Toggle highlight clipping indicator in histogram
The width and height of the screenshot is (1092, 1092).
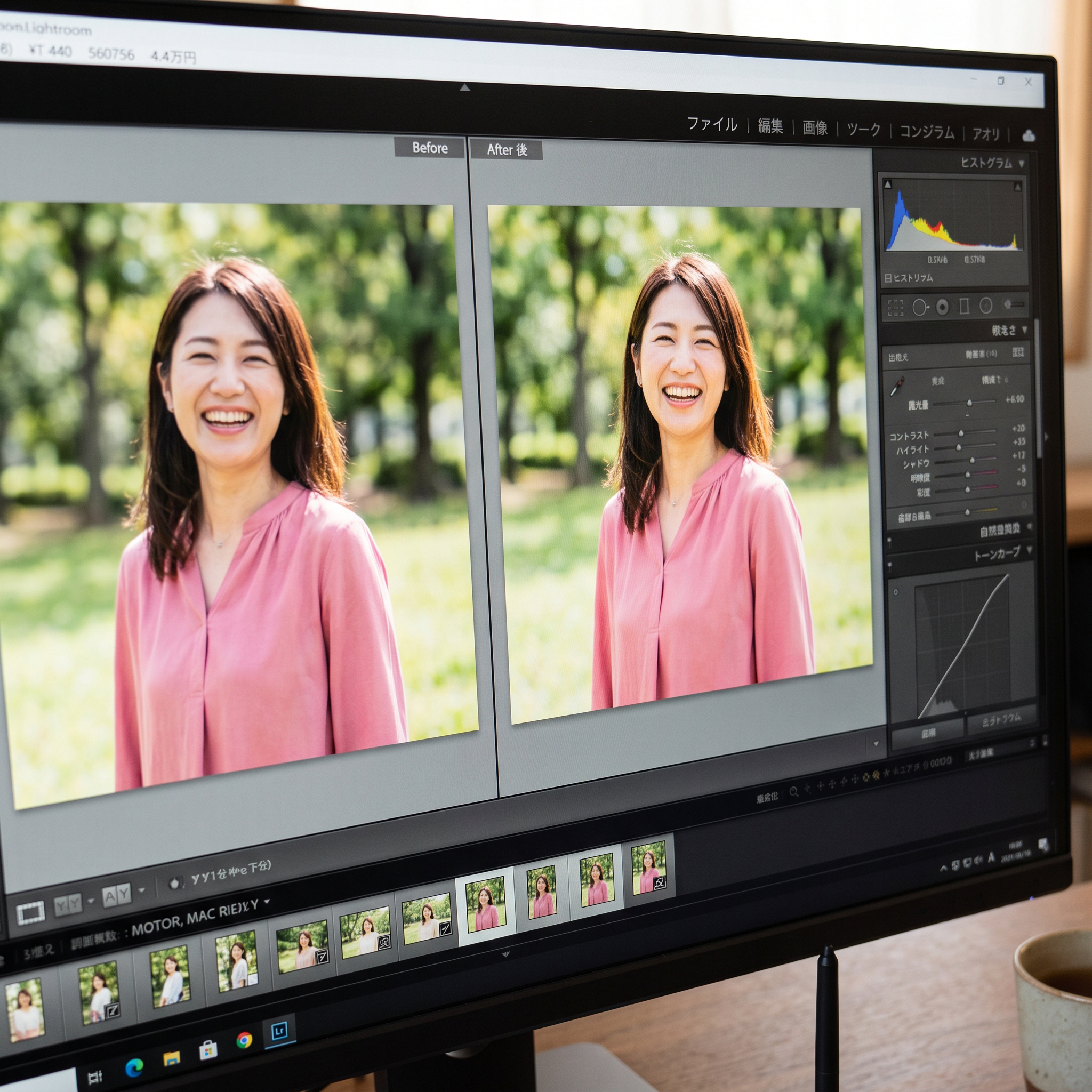click(1017, 186)
